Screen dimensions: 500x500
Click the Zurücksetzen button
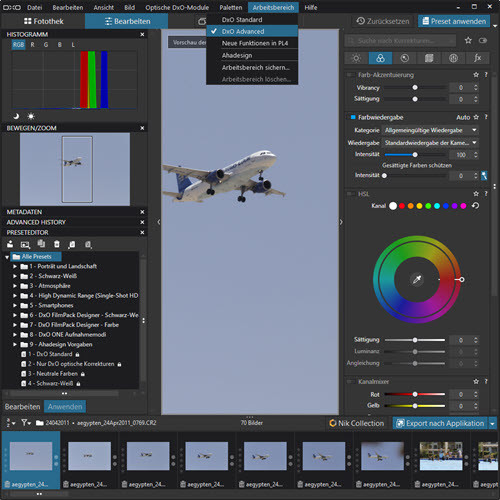[x=383, y=21]
